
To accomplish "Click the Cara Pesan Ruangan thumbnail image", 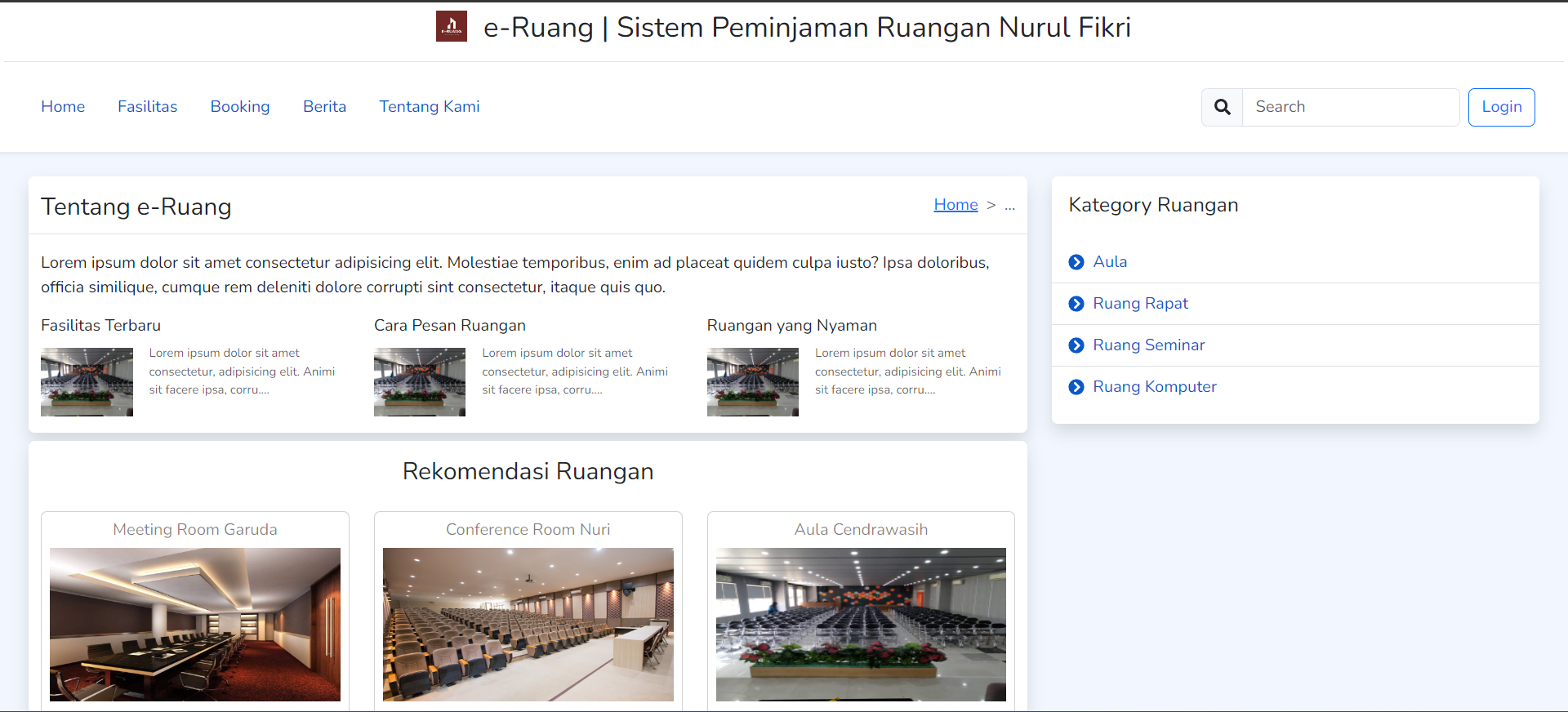I will [420, 382].
